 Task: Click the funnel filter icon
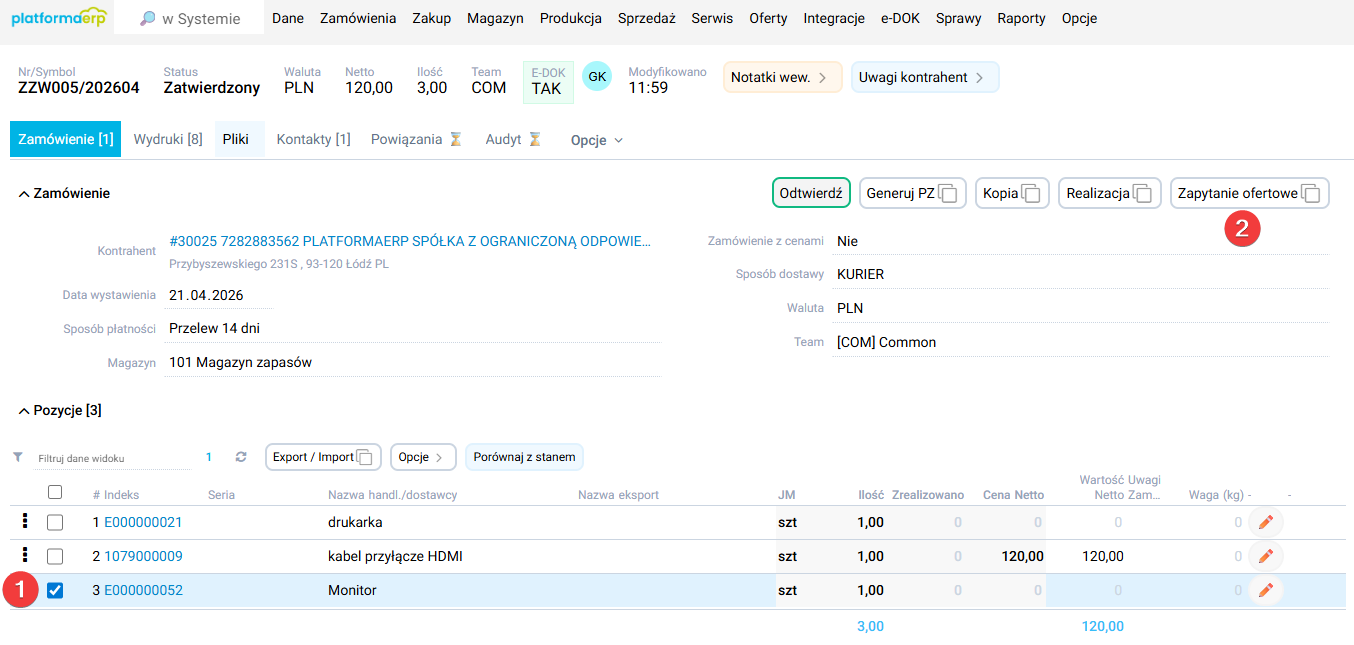coord(18,457)
